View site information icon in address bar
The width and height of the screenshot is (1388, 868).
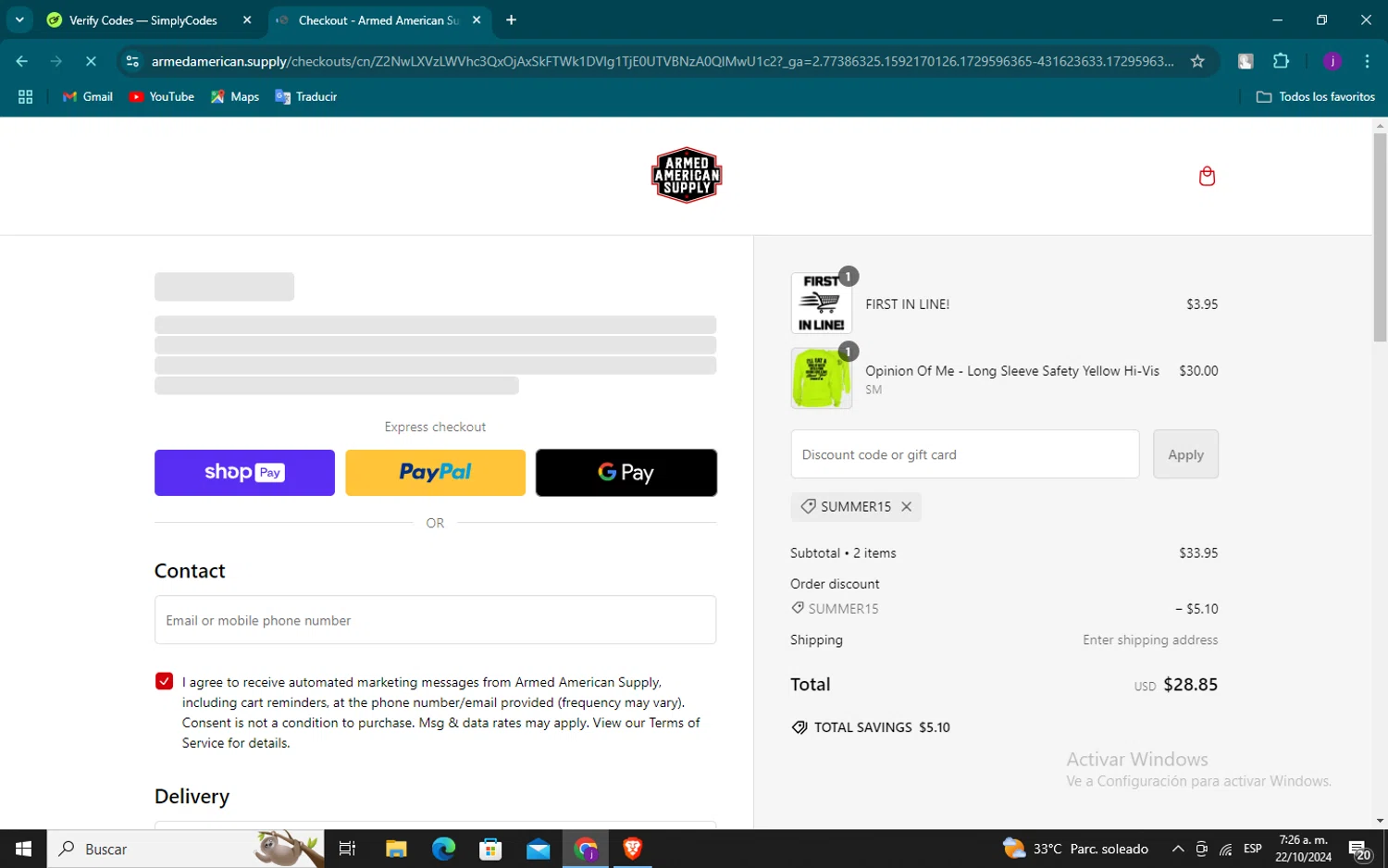(x=132, y=61)
